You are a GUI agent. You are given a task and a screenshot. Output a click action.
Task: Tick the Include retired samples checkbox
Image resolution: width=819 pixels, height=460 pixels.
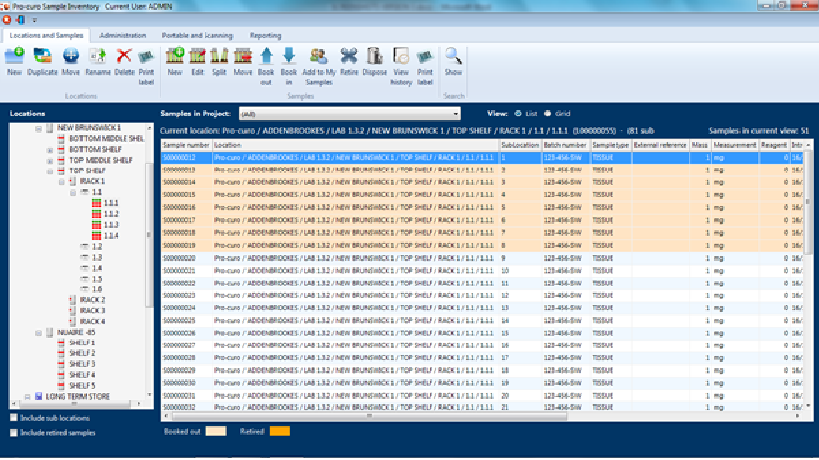pyautogui.click(x=13, y=433)
